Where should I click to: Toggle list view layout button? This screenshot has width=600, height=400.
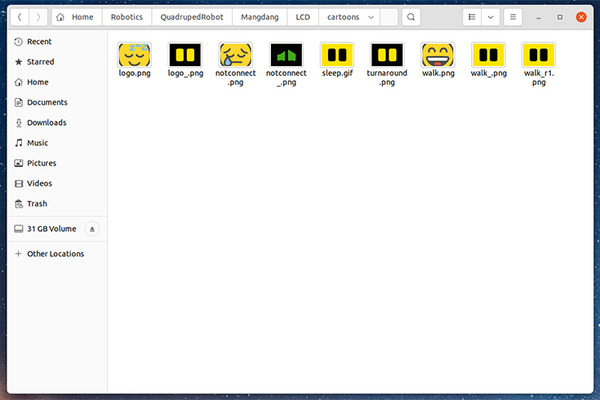tap(472, 17)
